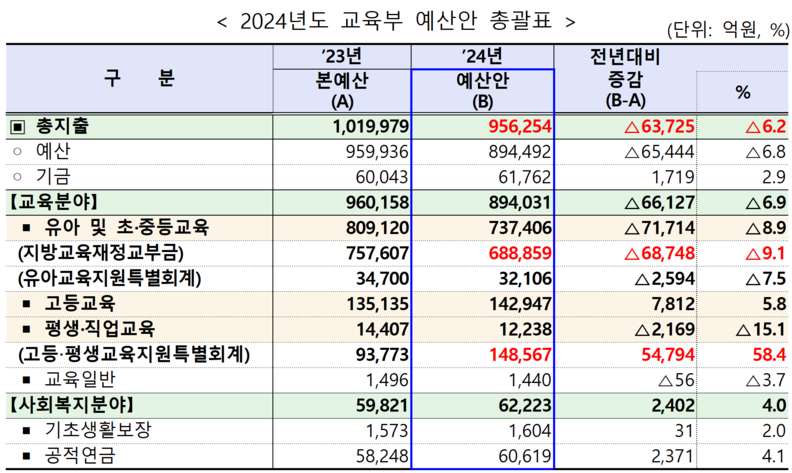Click the red value 148,567
Viewport: 792px width, 473px height.
point(520,354)
